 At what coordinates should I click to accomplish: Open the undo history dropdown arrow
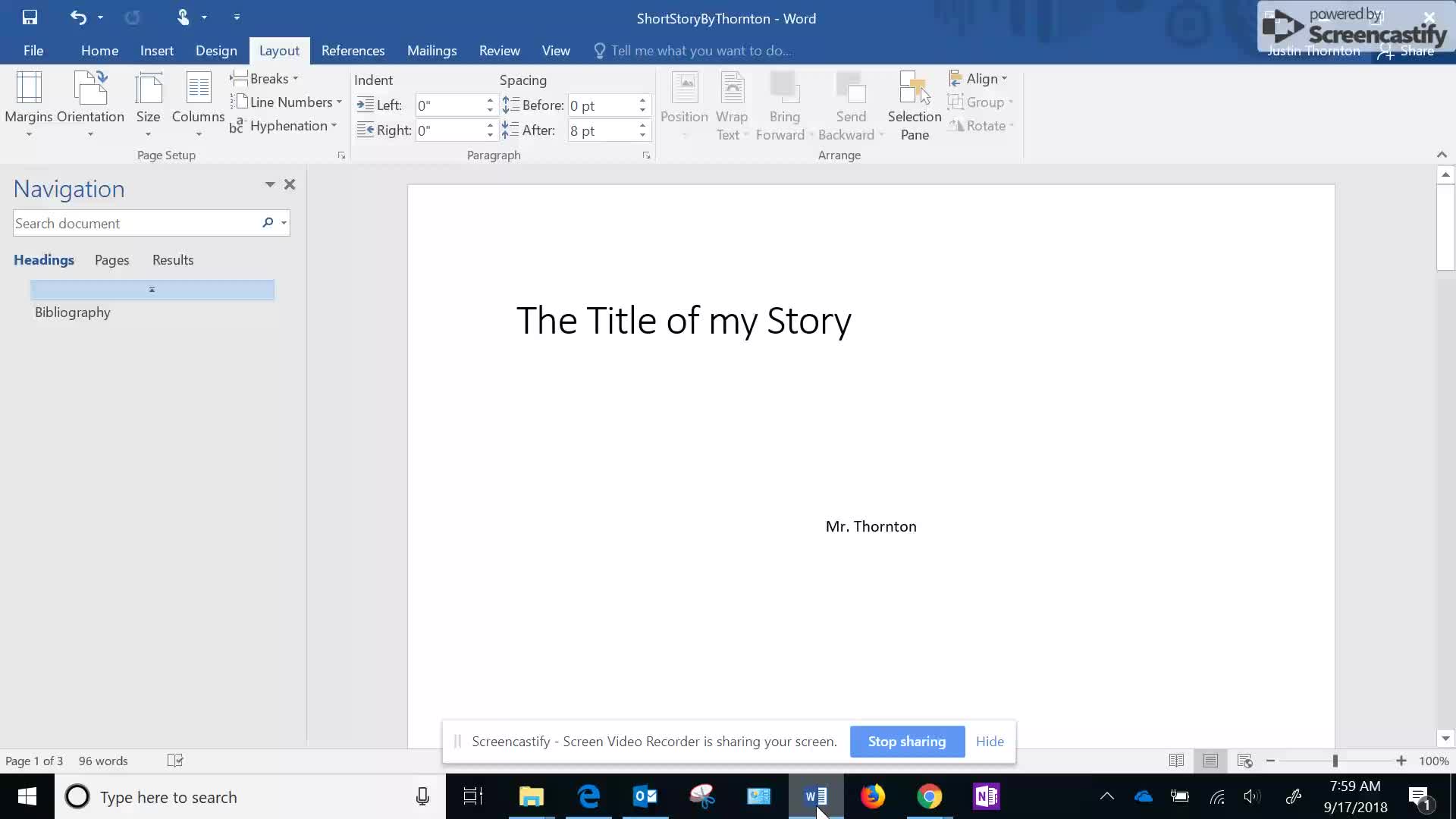coord(100,17)
